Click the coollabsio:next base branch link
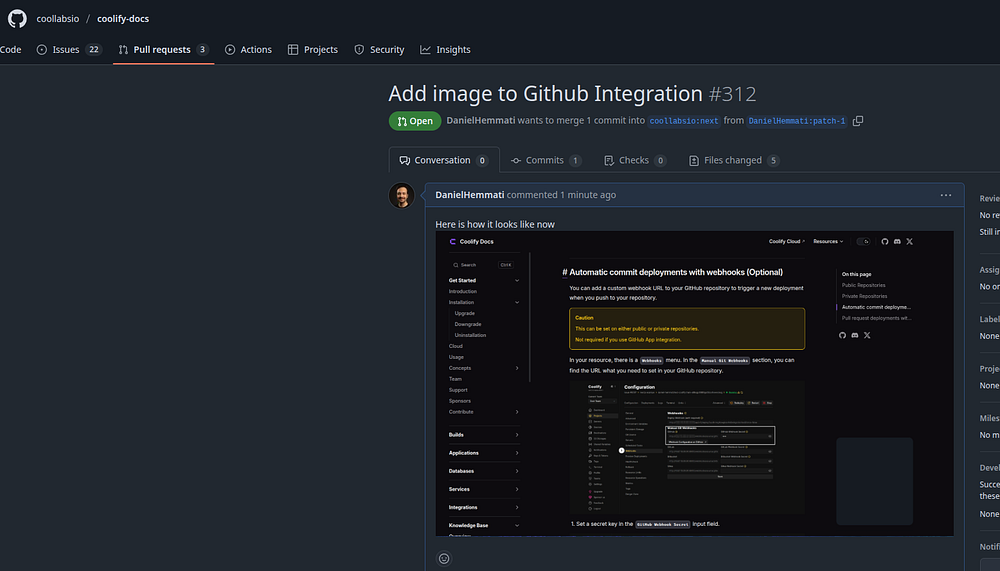Image resolution: width=1000 pixels, height=571 pixels. [684, 121]
